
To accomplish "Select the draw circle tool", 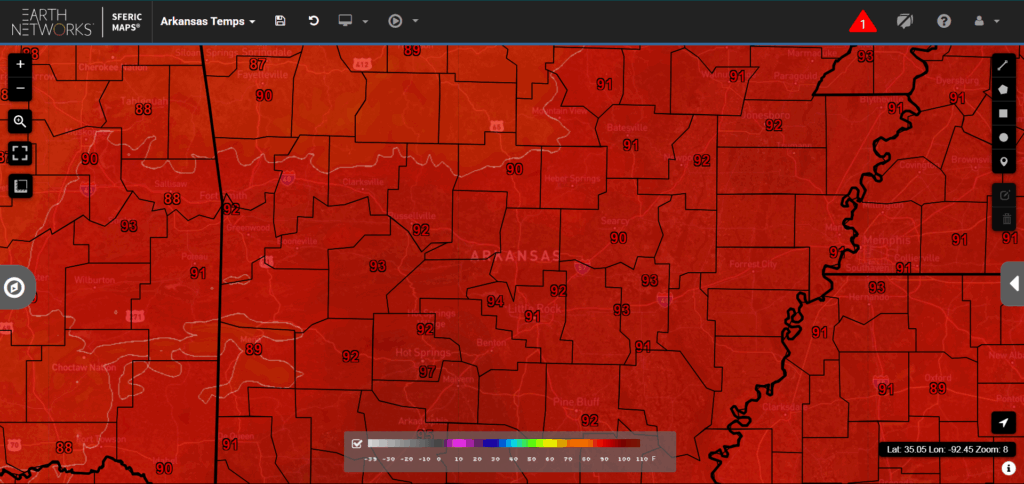I will coord(1005,137).
